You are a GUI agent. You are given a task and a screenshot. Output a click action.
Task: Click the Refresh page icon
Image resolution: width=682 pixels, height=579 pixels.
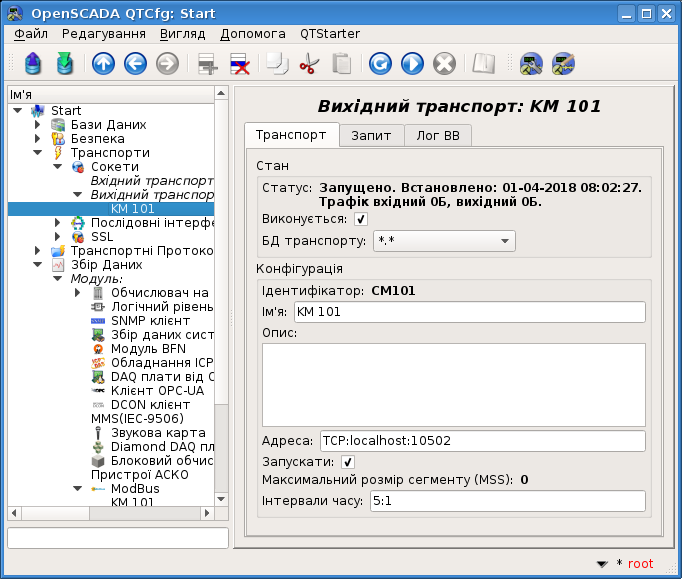point(380,64)
